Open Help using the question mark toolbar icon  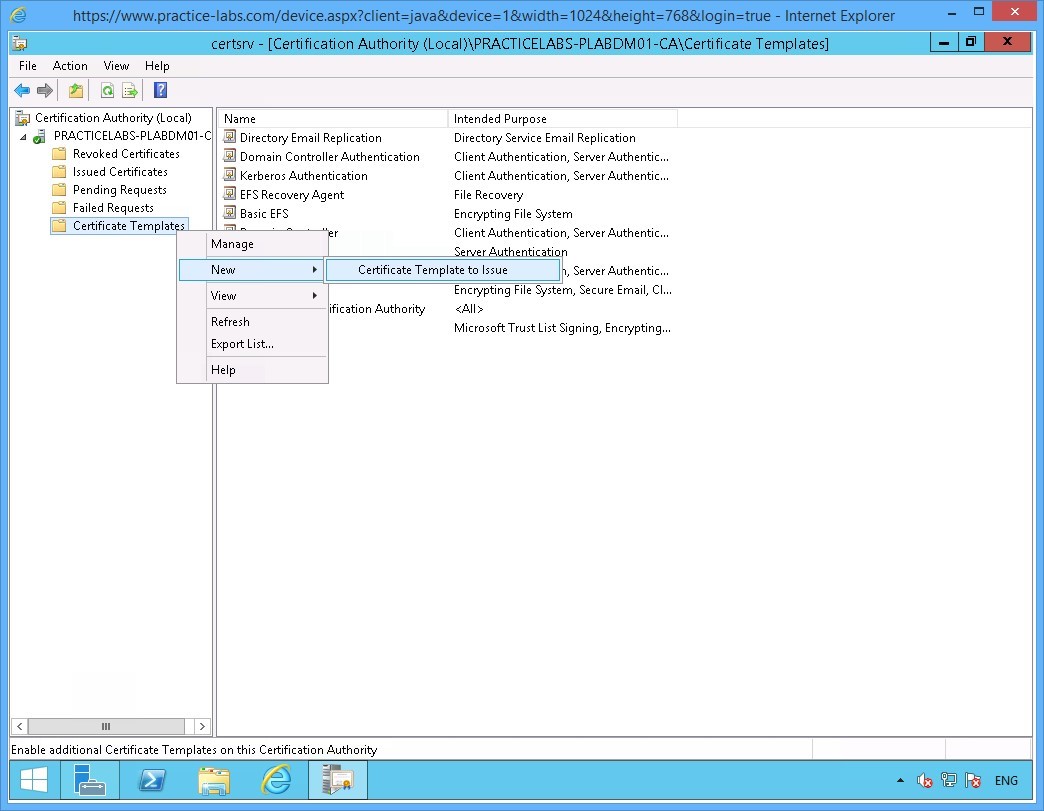click(160, 90)
